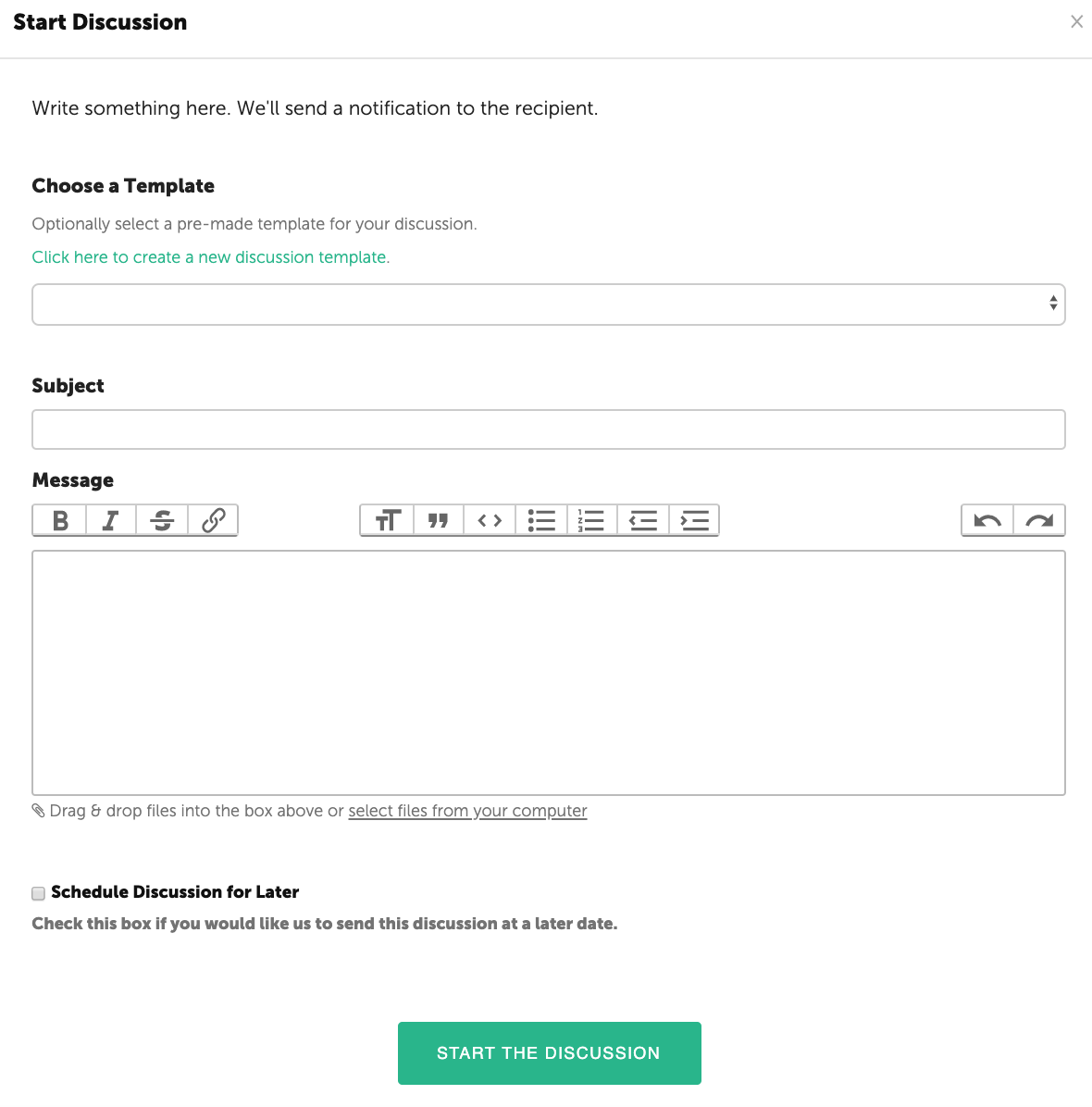
Task: Insert a hyperlink using the link icon
Action: point(213,520)
